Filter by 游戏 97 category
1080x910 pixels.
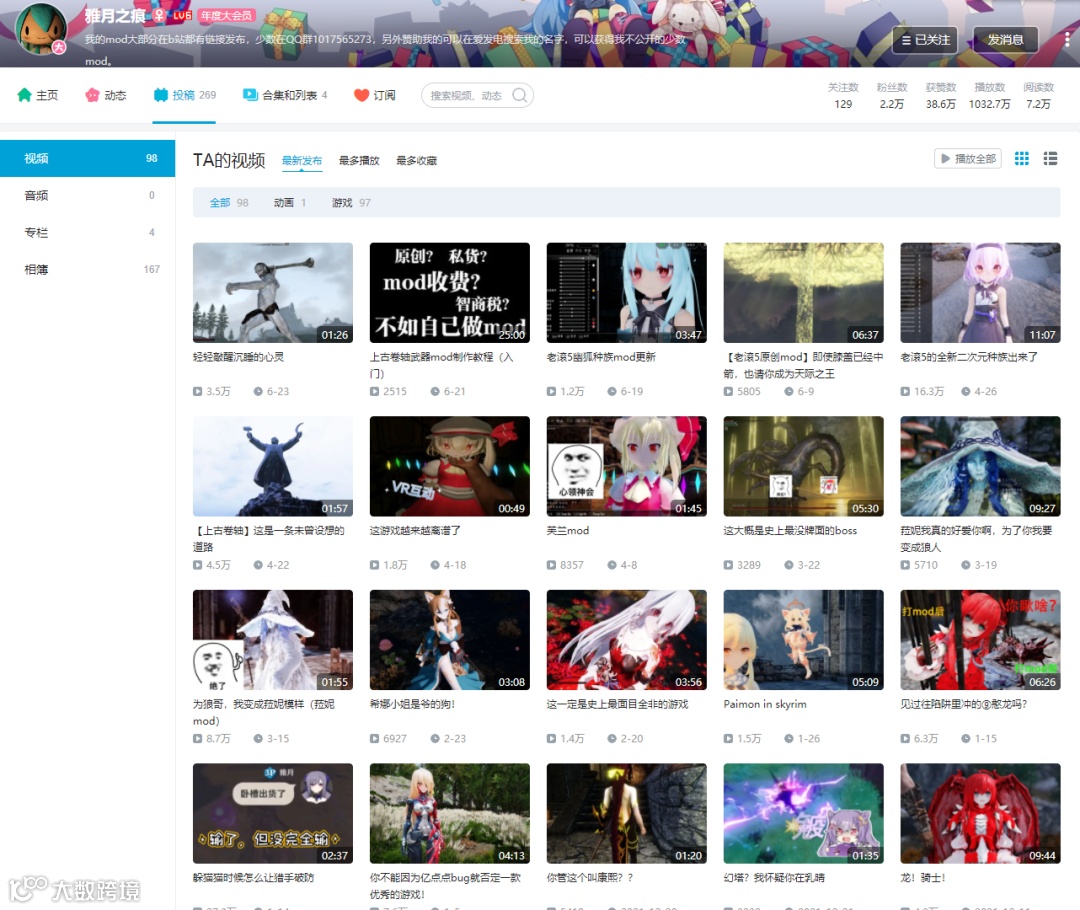click(351, 203)
